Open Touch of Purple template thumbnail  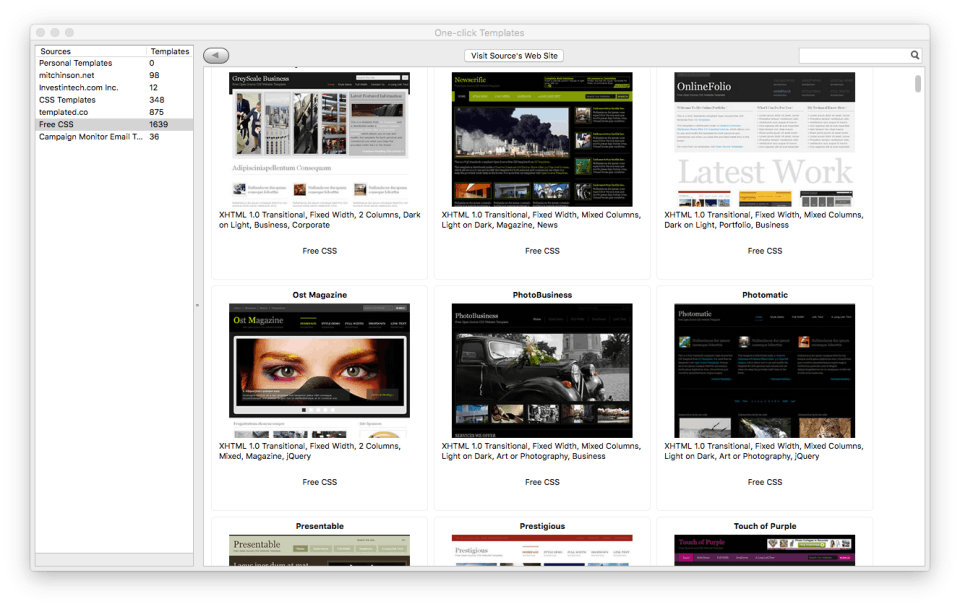[x=765, y=550]
